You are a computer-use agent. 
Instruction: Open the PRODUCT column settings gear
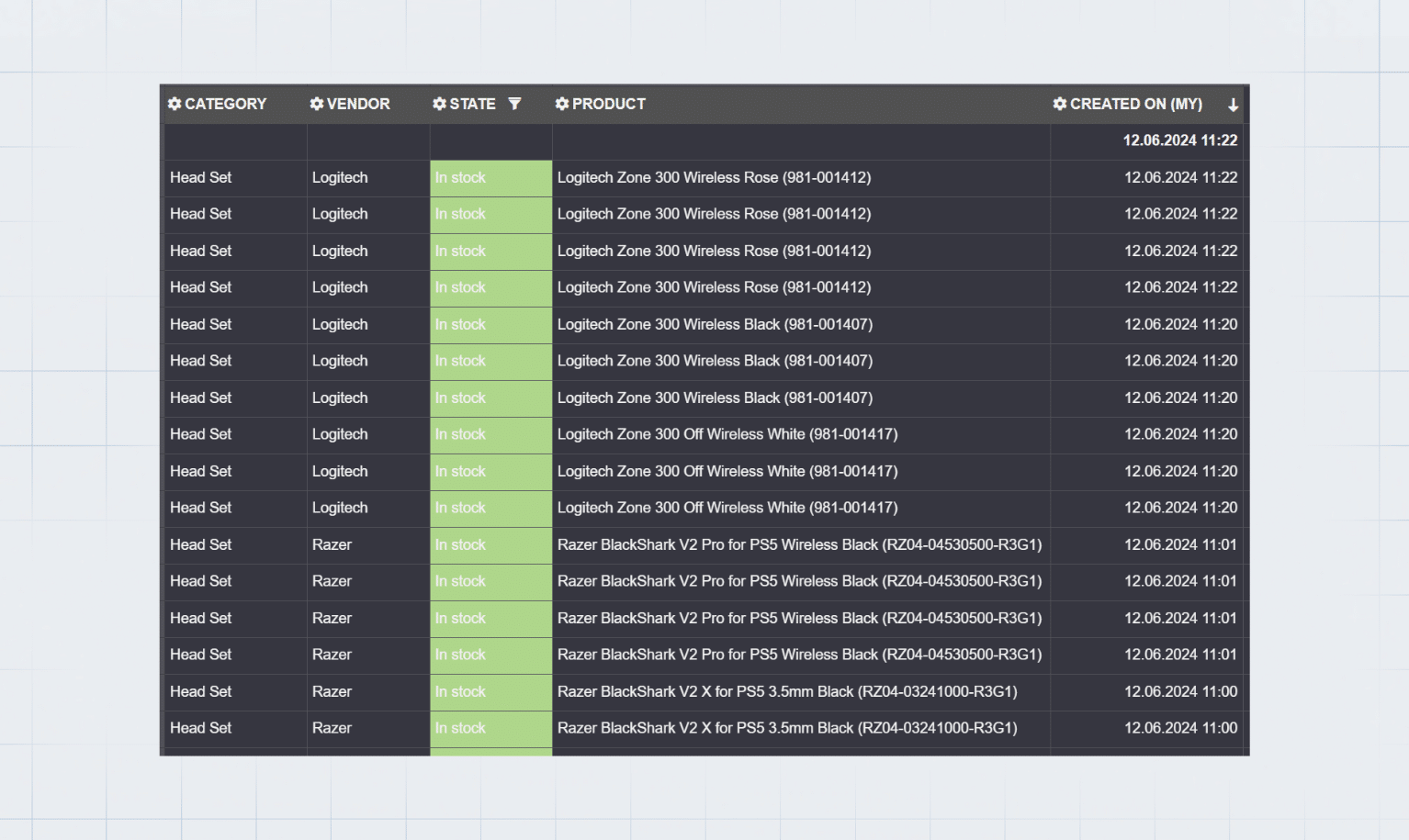[x=562, y=104]
